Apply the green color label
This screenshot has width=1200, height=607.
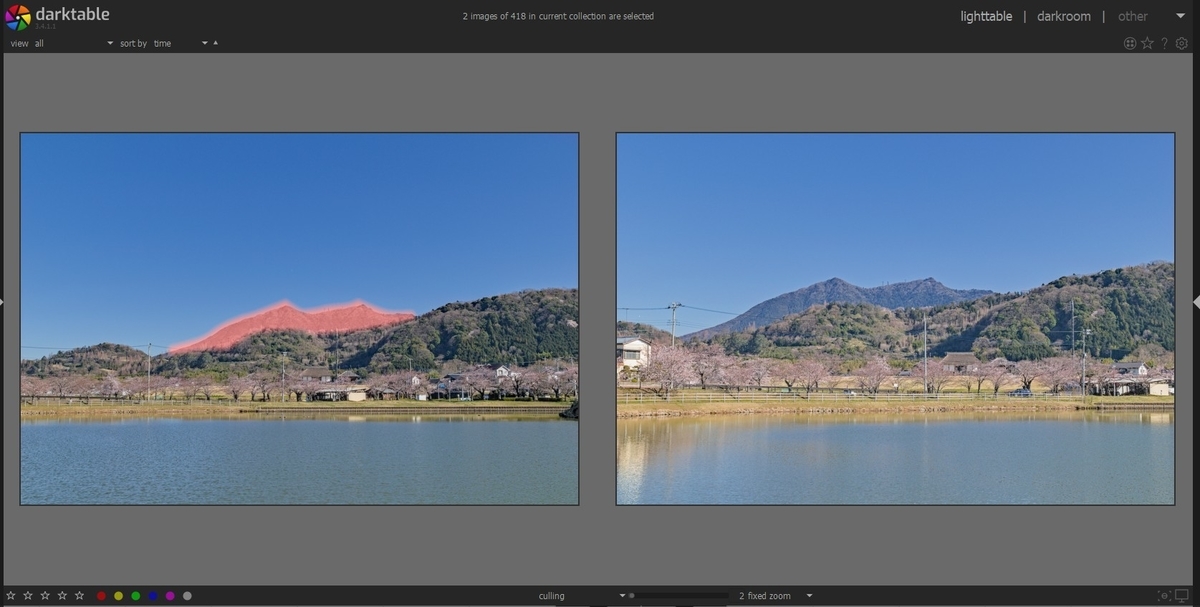tap(135, 596)
